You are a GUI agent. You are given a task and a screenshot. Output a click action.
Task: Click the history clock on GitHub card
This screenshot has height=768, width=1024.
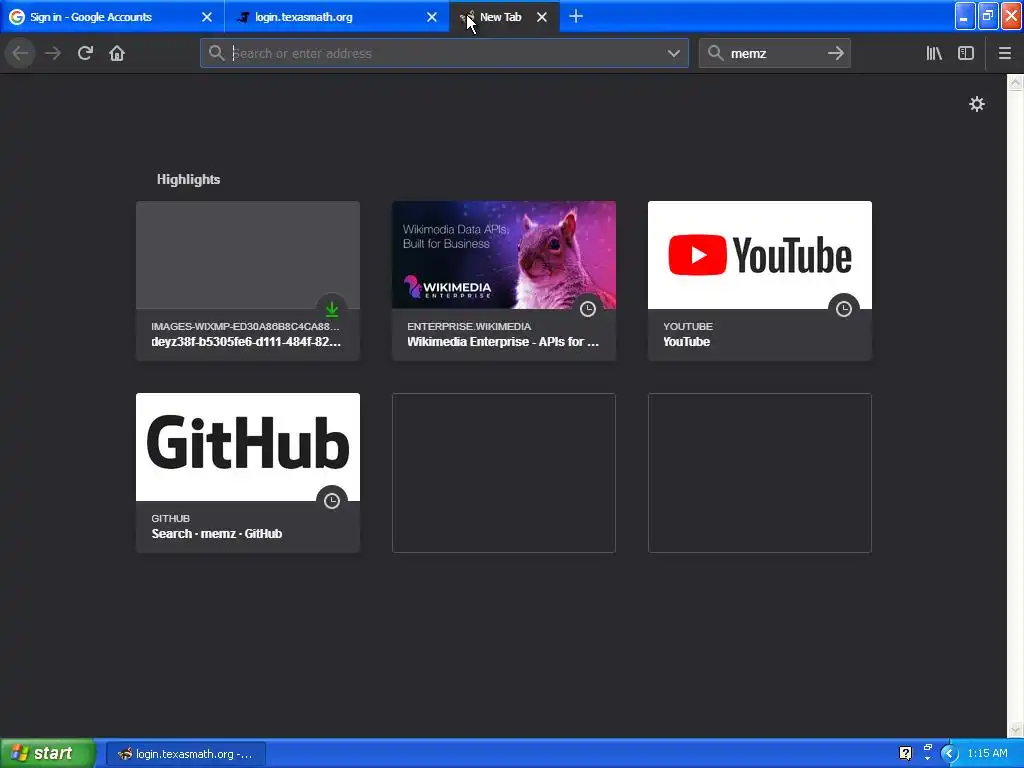coord(332,501)
